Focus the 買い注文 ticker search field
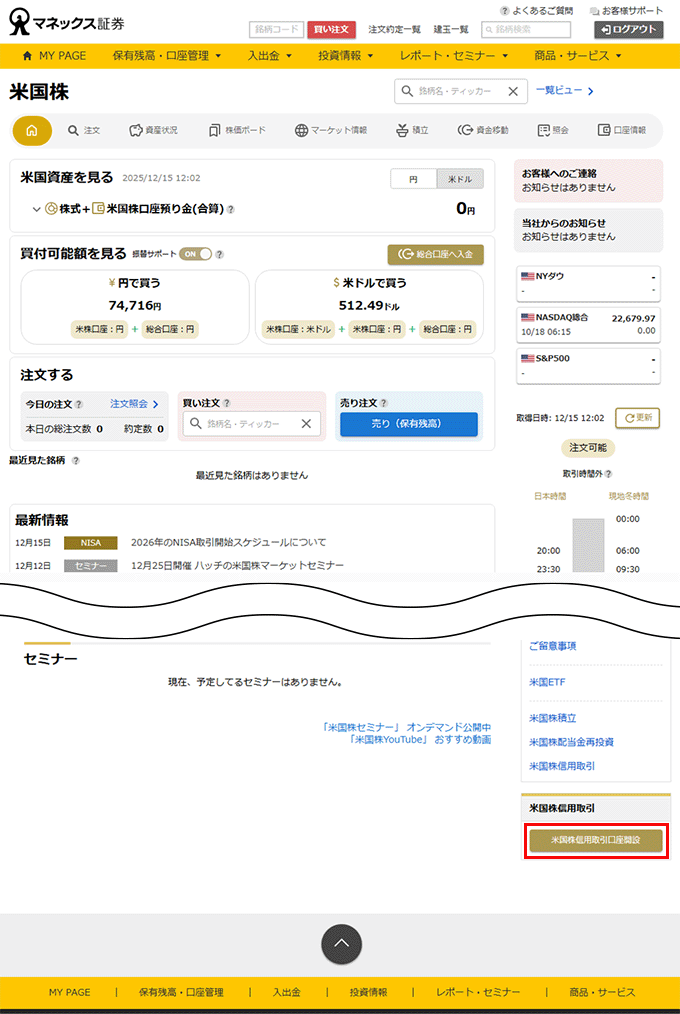680x1014 pixels. (252, 424)
